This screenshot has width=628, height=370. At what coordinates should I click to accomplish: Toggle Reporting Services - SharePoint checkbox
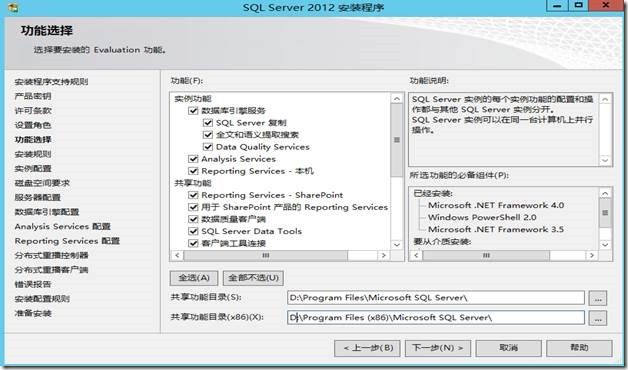pos(193,195)
